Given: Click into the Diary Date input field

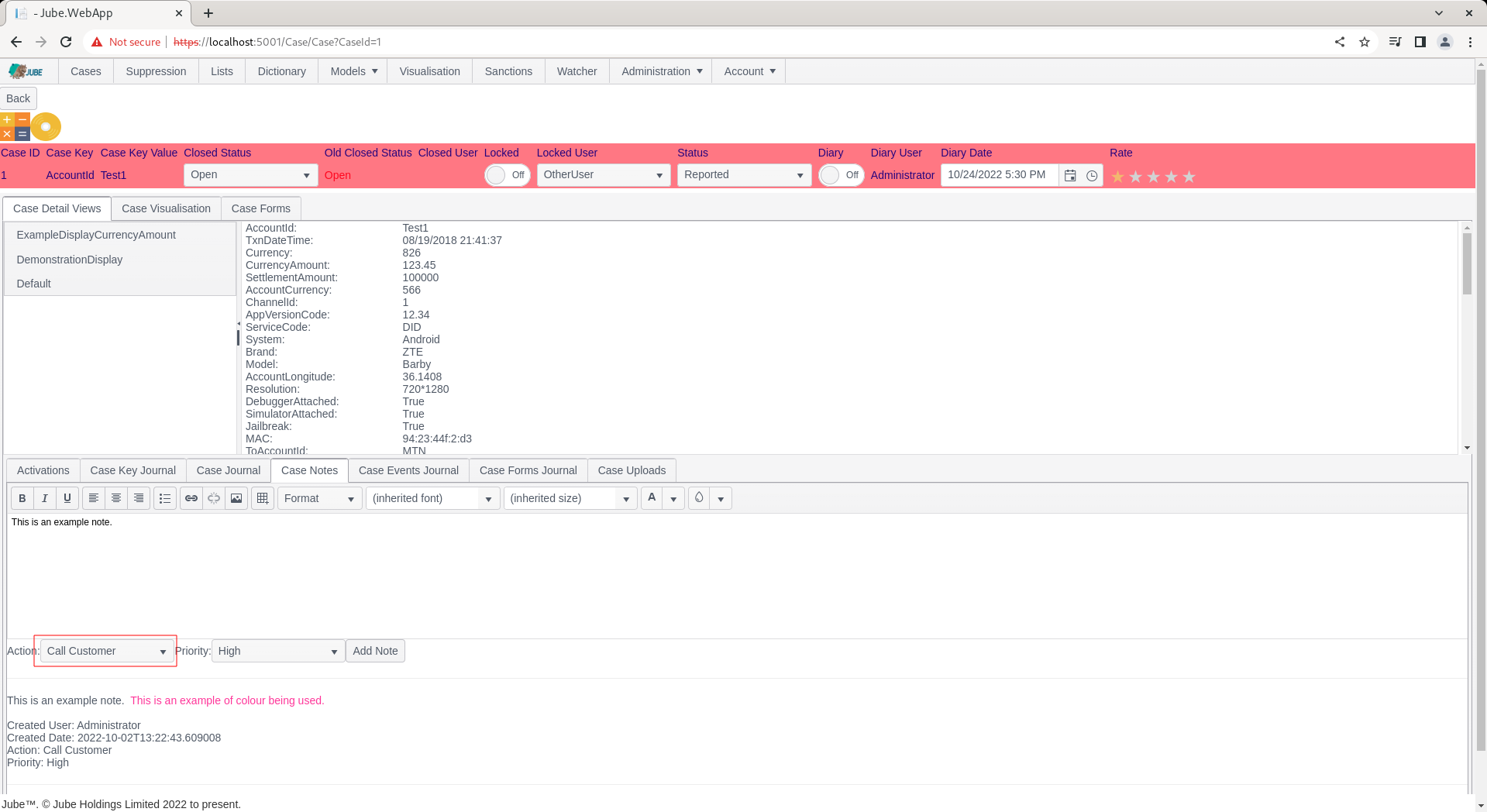Looking at the screenshot, I should click(x=1000, y=175).
